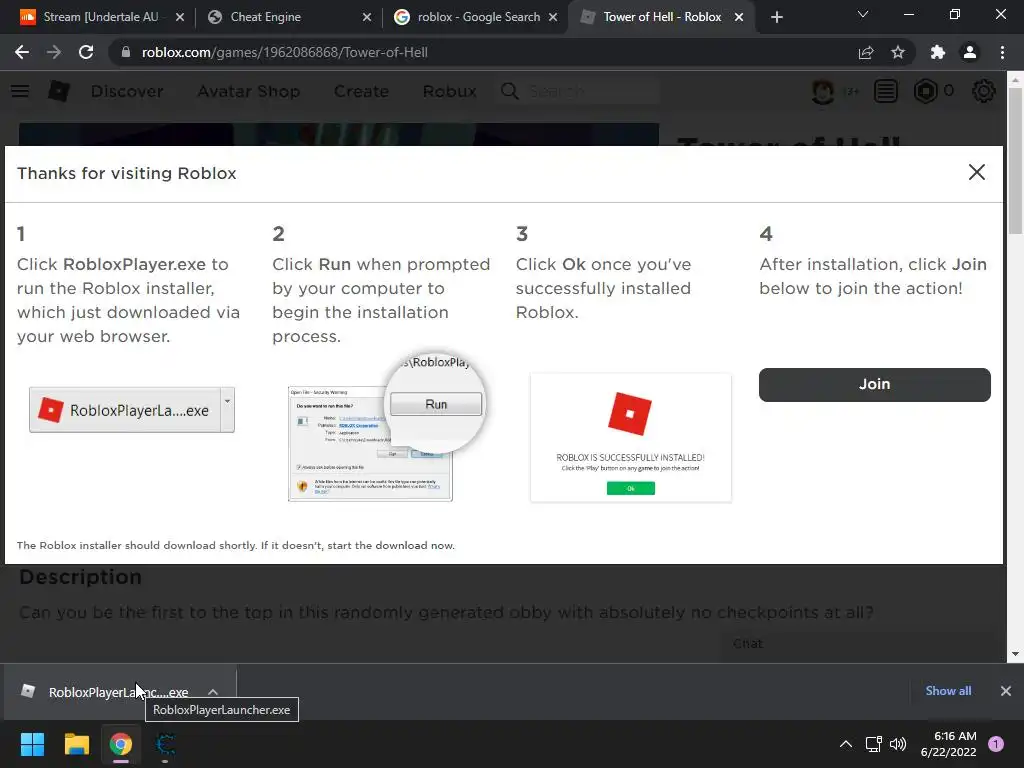
Task: Click the share page icon in address bar
Action: 866,52
